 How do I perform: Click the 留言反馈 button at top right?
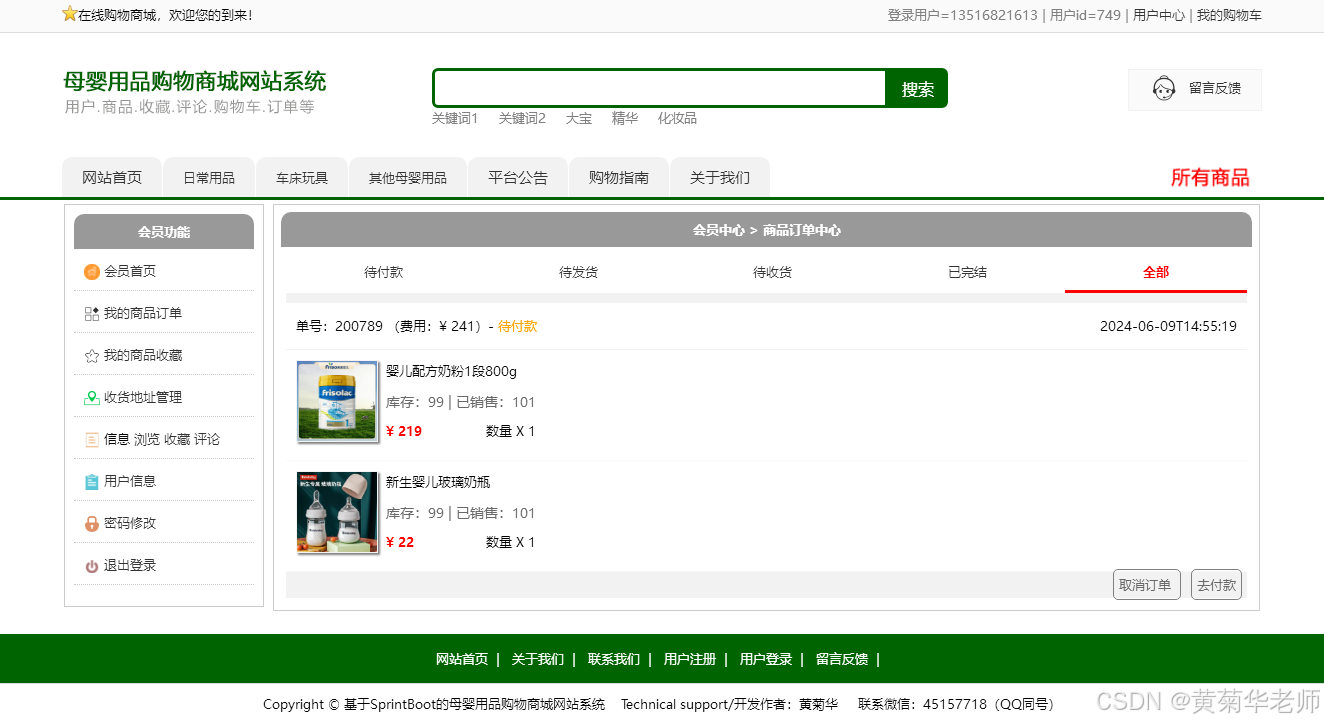[x=1195, y=89]
